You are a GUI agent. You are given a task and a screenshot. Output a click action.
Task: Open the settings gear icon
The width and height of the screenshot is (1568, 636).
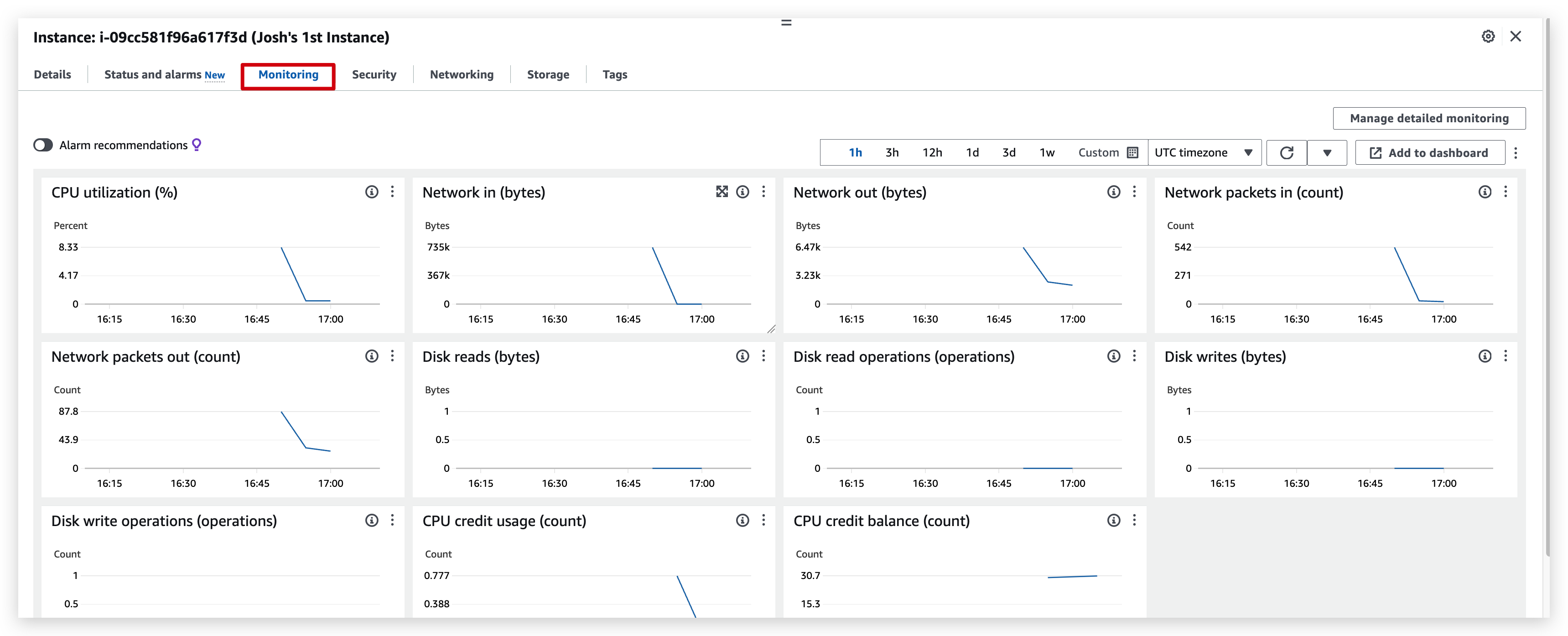tap(1488, 36)
